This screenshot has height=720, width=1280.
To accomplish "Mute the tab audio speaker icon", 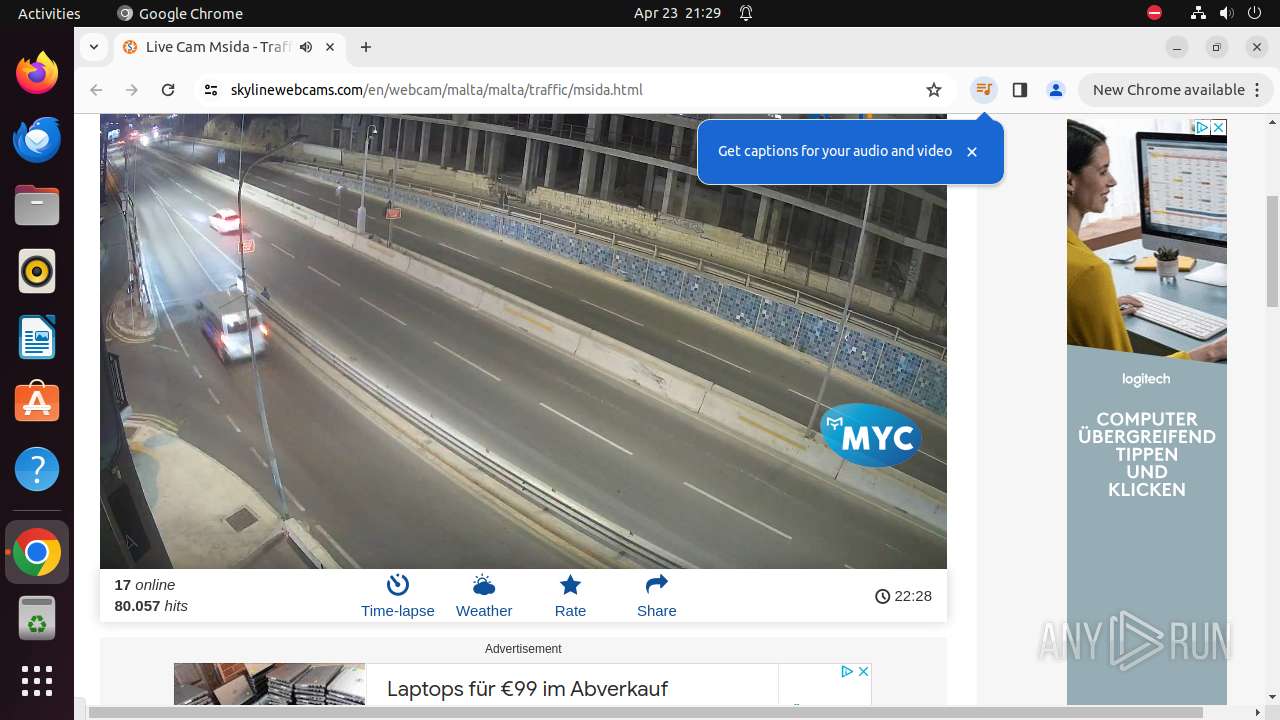I will pos(306,47).
